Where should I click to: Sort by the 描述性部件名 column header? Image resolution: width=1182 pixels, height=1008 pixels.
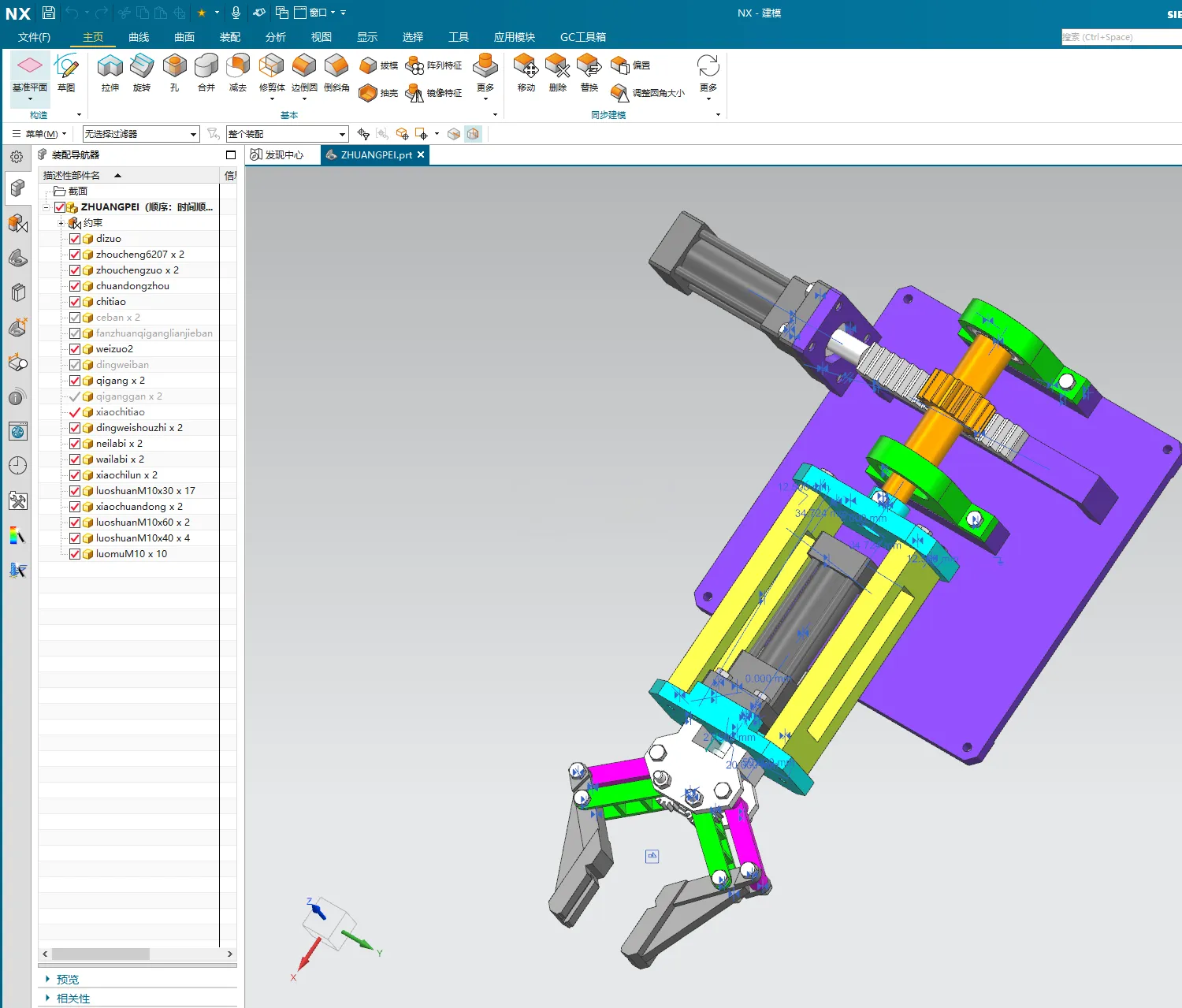click(x=72, y=176)
